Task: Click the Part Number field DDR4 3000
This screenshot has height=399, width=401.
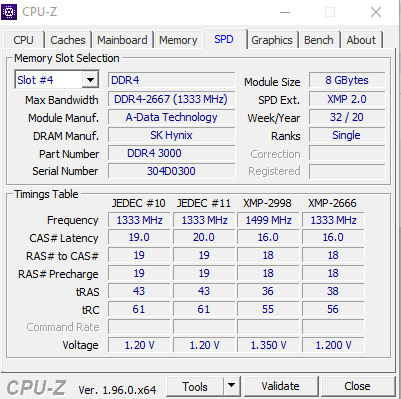Action: (x=171, y=153)
